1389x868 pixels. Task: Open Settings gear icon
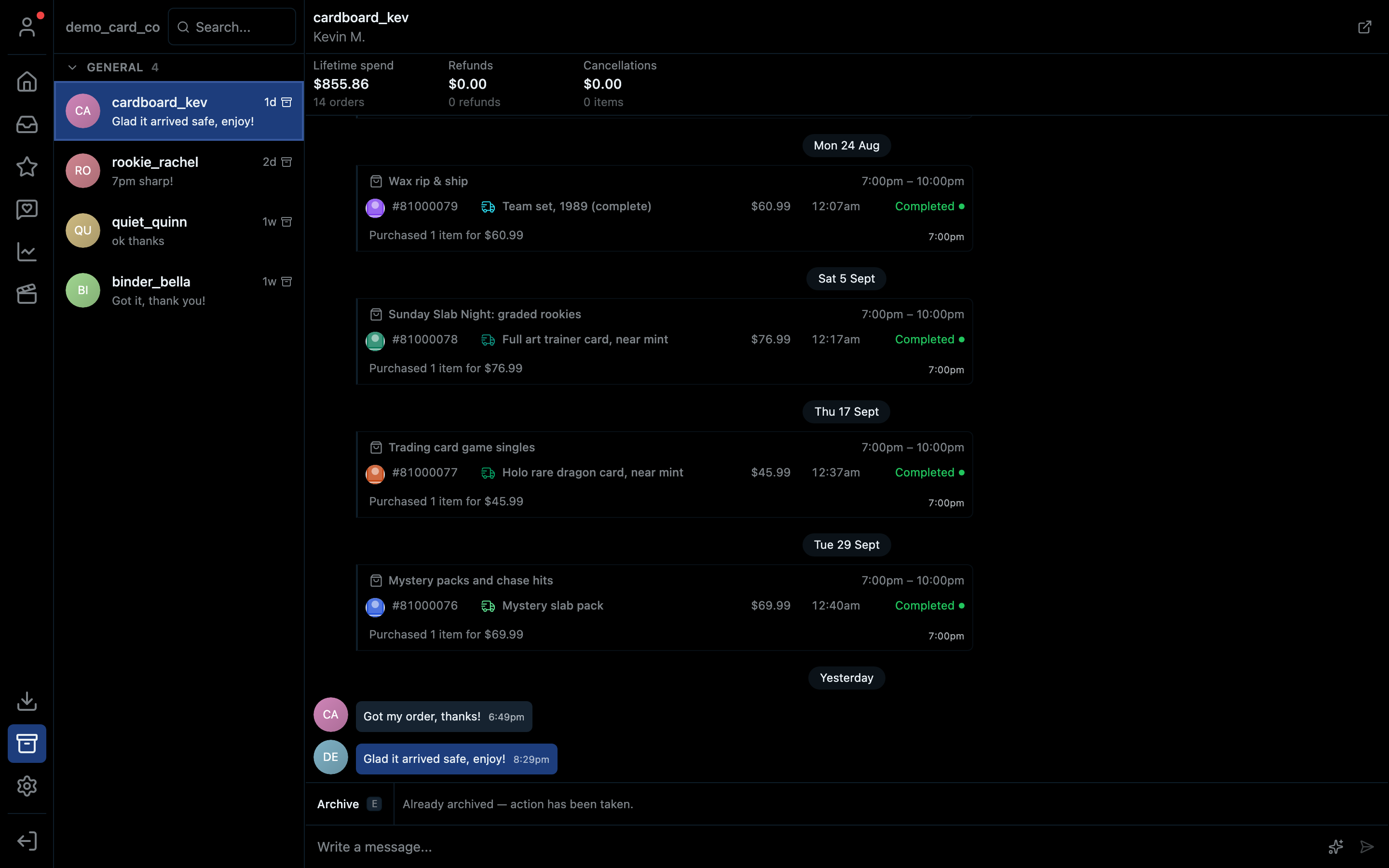click(x=27, y=786)
